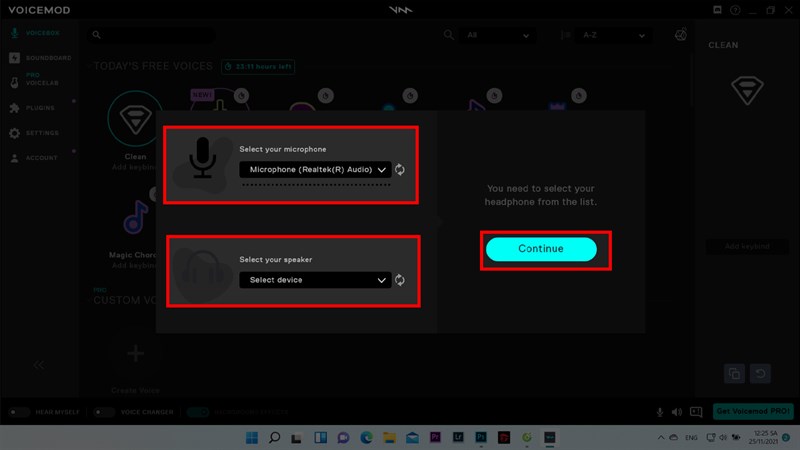Open Windows taskbar search

[x=274, y=438]
